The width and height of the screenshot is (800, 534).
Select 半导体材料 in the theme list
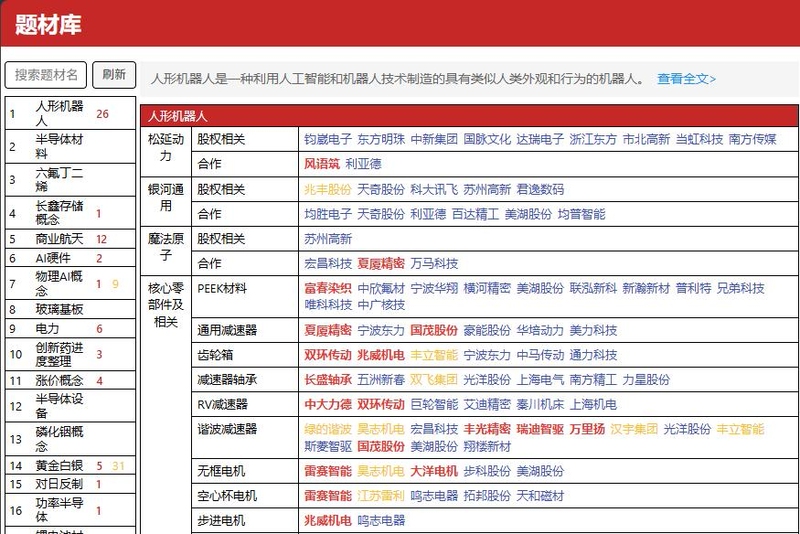(x=70, y=146)
